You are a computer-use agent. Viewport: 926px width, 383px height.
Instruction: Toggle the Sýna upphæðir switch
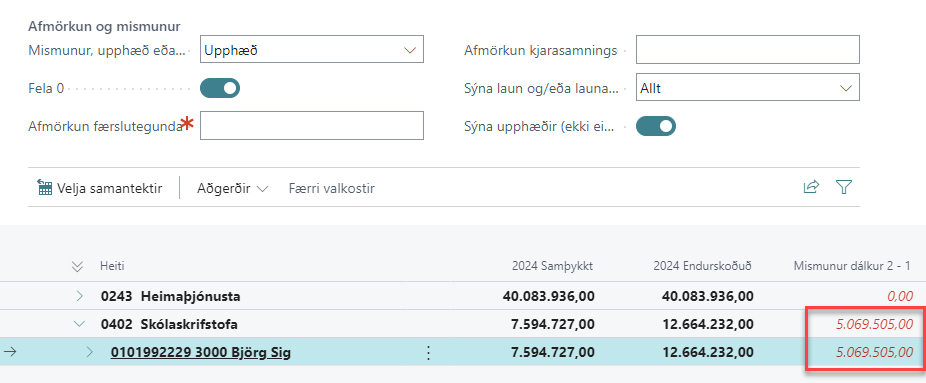[656, 126]
